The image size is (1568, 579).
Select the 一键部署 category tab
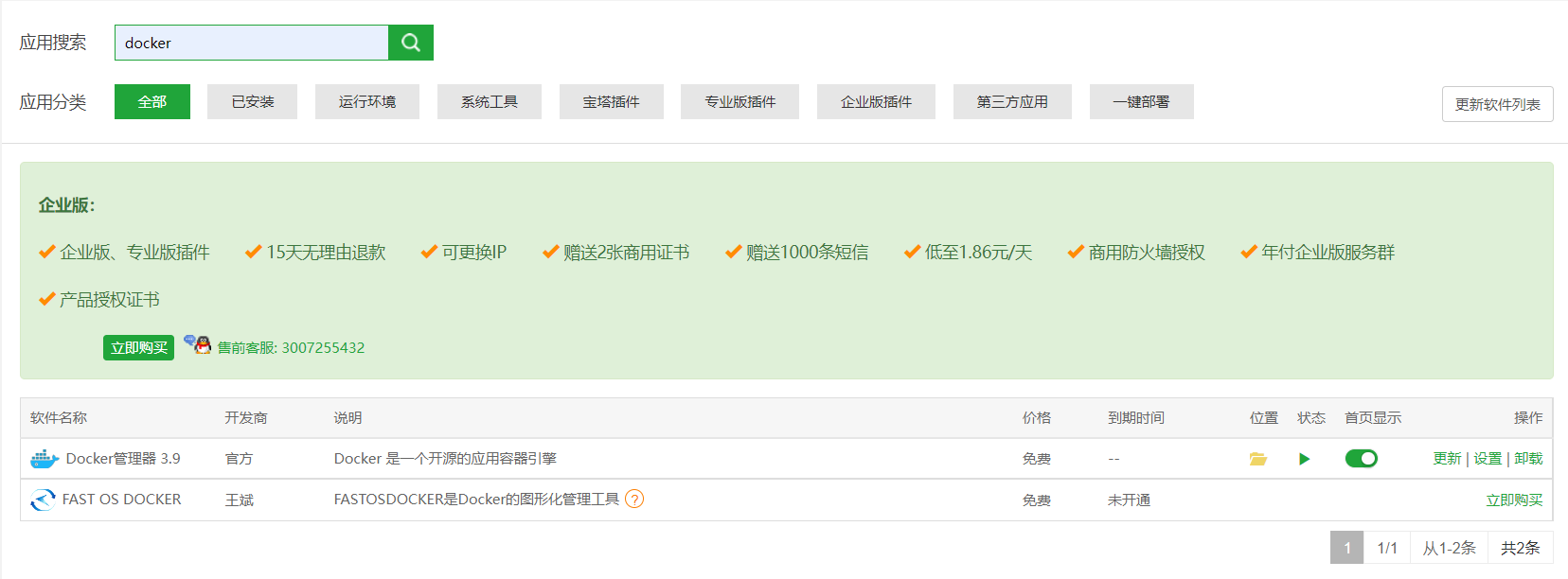[x=1141, y=101]
